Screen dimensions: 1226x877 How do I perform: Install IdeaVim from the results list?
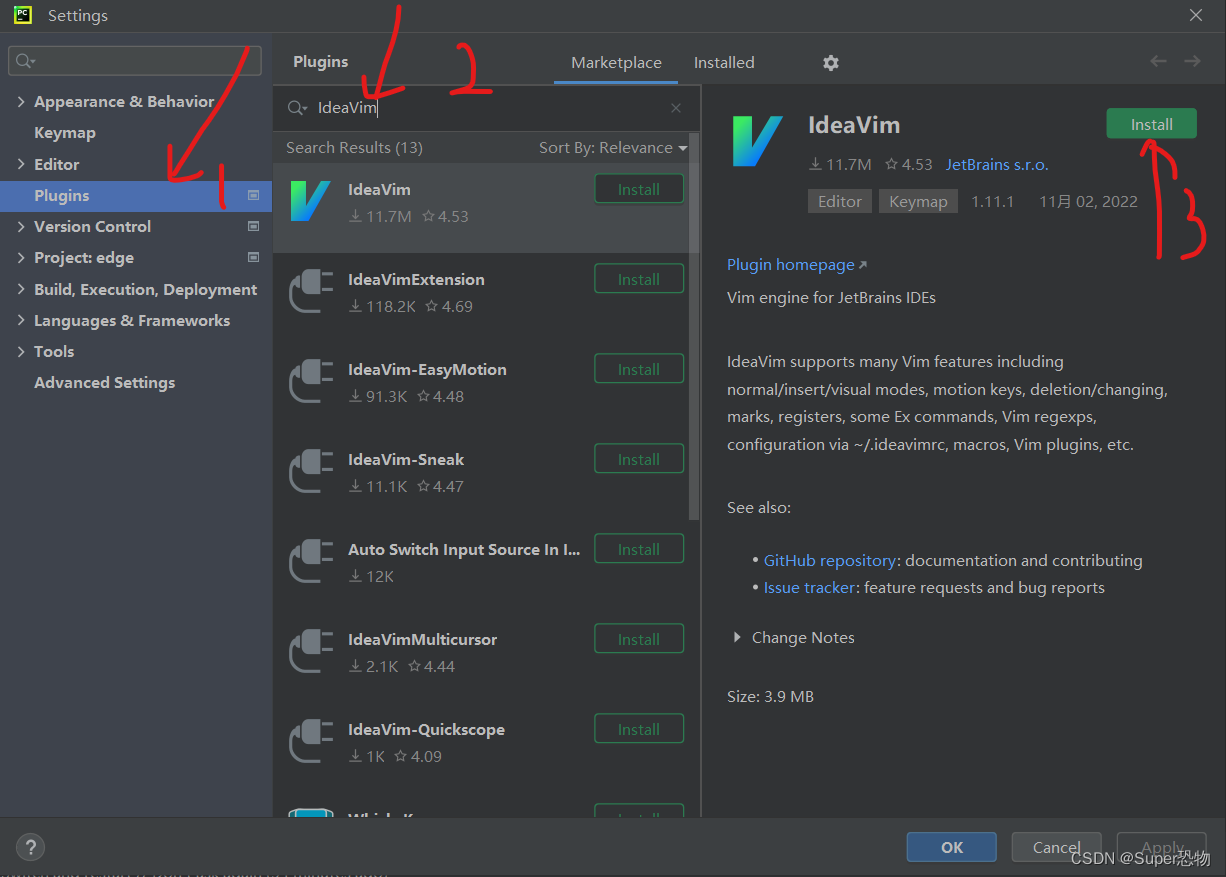click(x=639, y=189)
